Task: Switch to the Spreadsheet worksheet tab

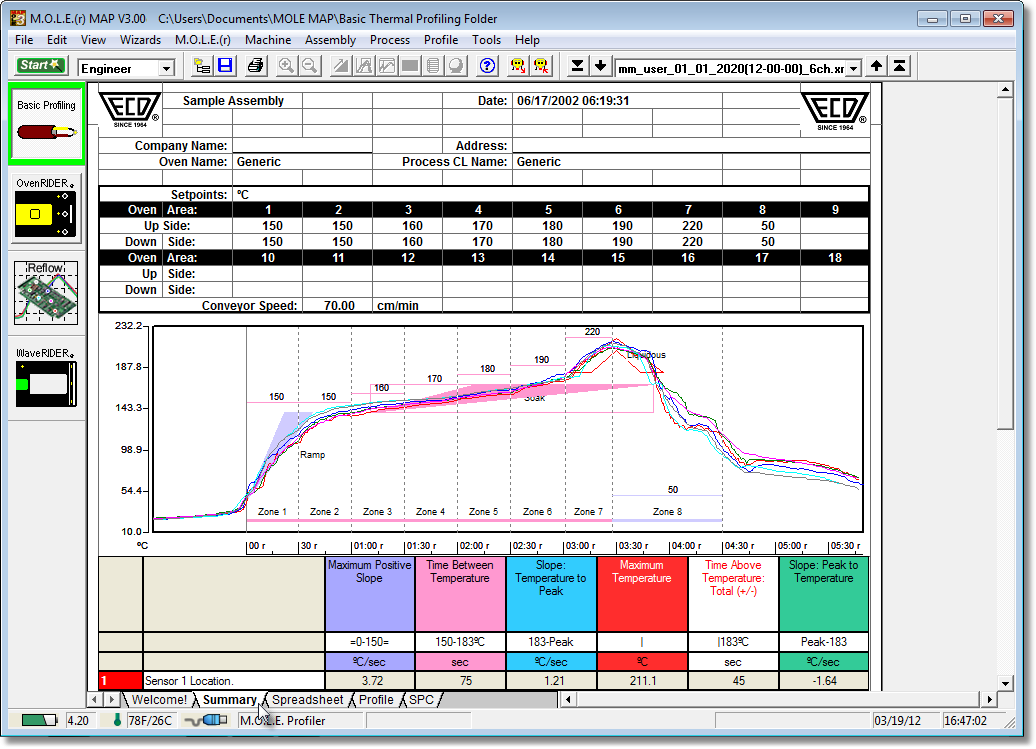Action: pyautogui.click(x=307, y=699)
